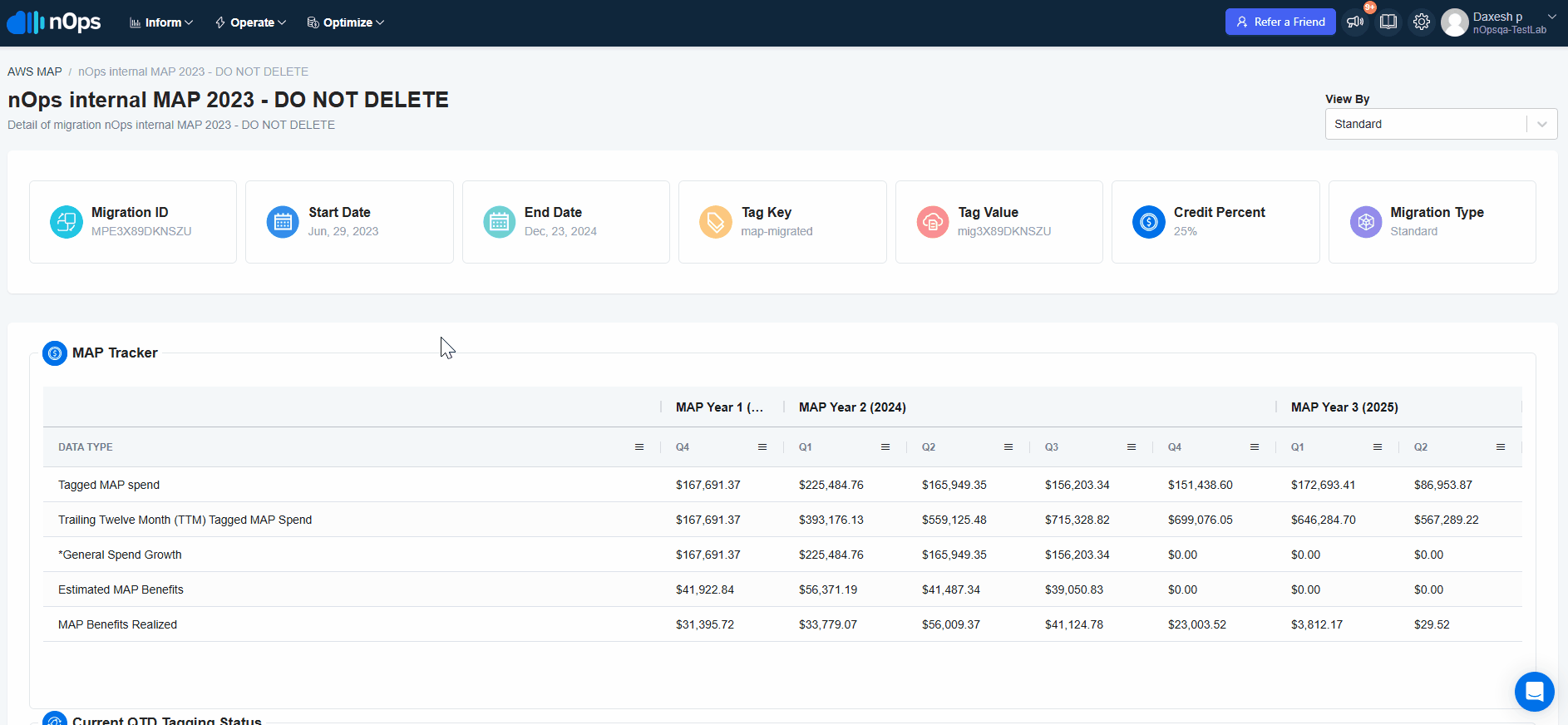The height and width of the screenshot is (725, 1568).
Task: Click MAP Year 3 (2025) group header
Action: [1344, 407]
